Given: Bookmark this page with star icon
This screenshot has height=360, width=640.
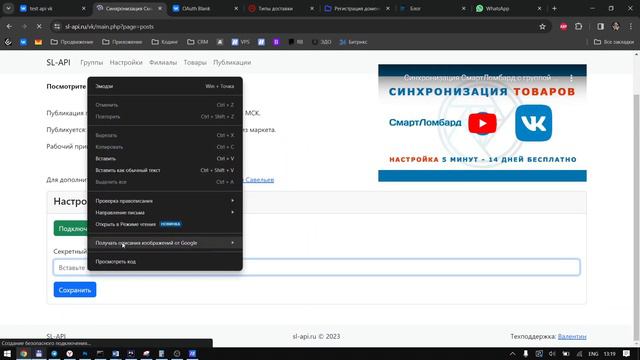Looking at the screenshot, I should (542, 27).
